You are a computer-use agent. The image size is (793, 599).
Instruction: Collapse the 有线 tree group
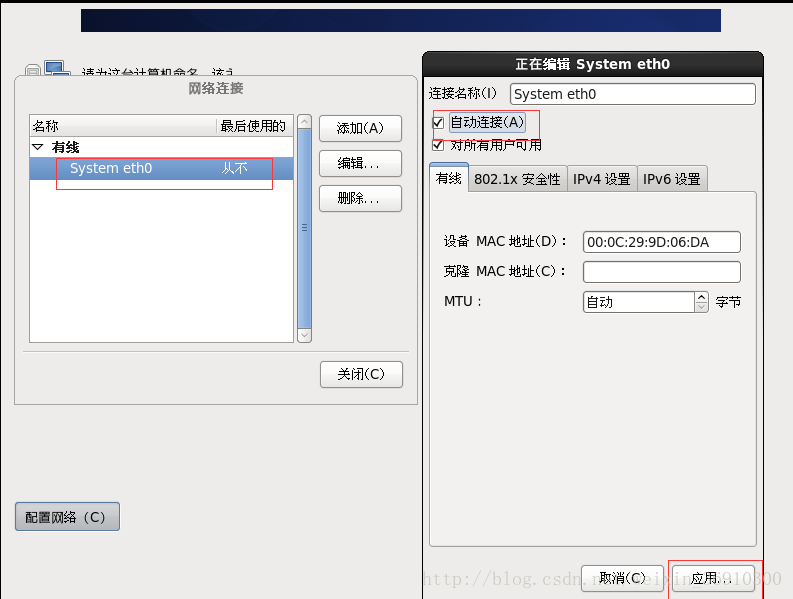click(38, 147)
